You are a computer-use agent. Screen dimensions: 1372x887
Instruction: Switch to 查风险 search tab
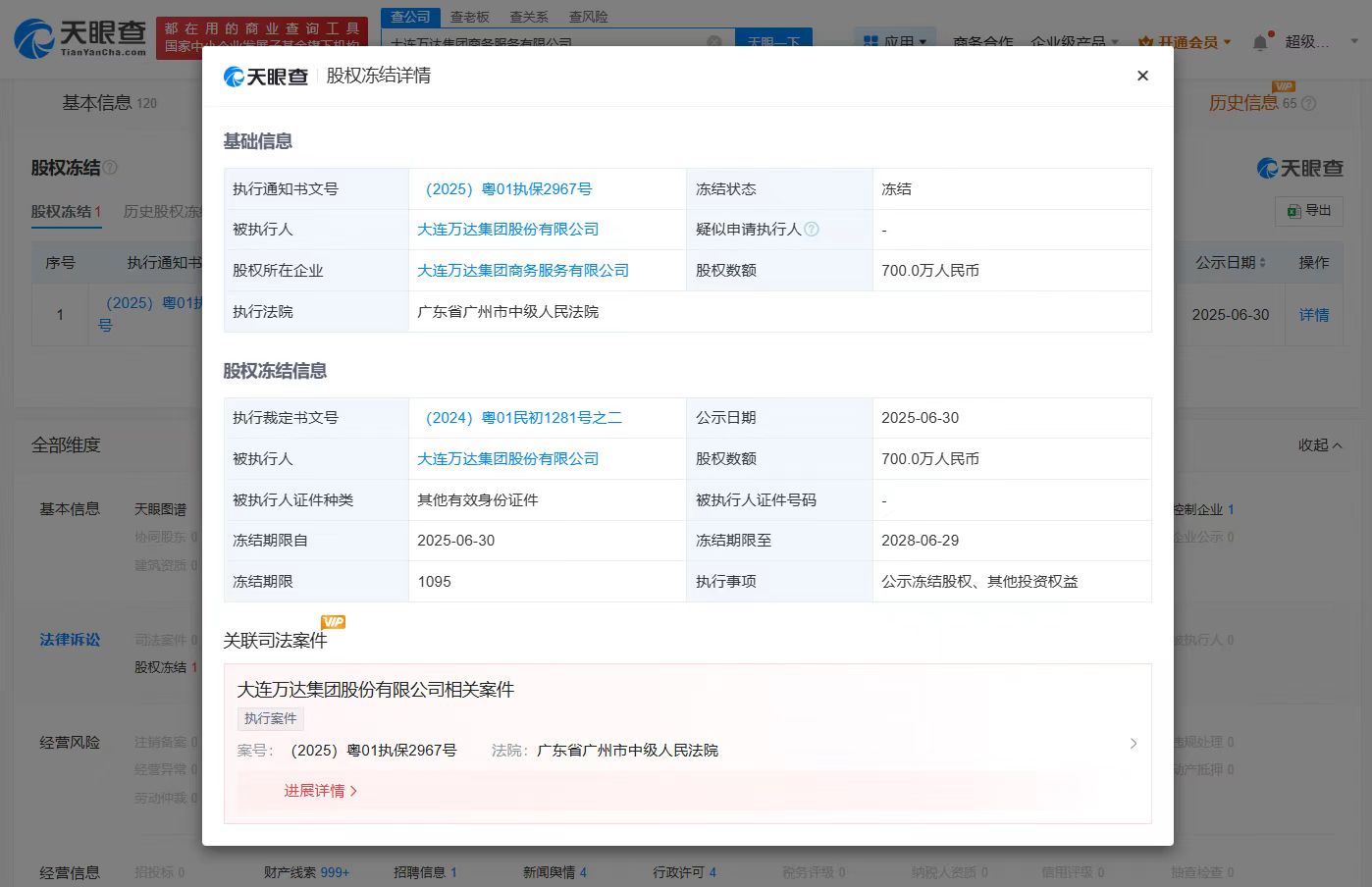588,17
